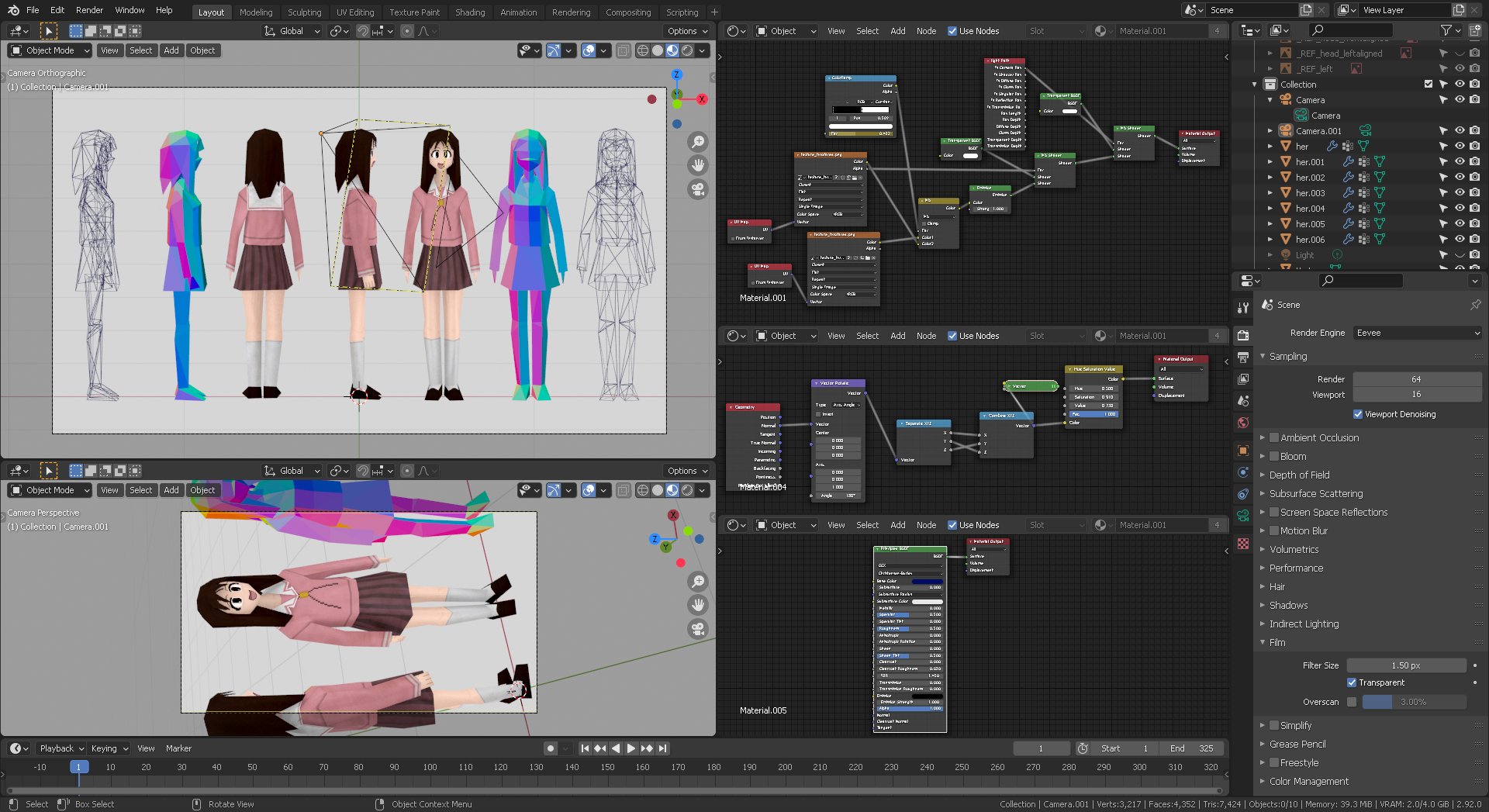Click the zoom magnifier gizmo in top viewport
1489x812 pixels.
click(x=698, y=142)
